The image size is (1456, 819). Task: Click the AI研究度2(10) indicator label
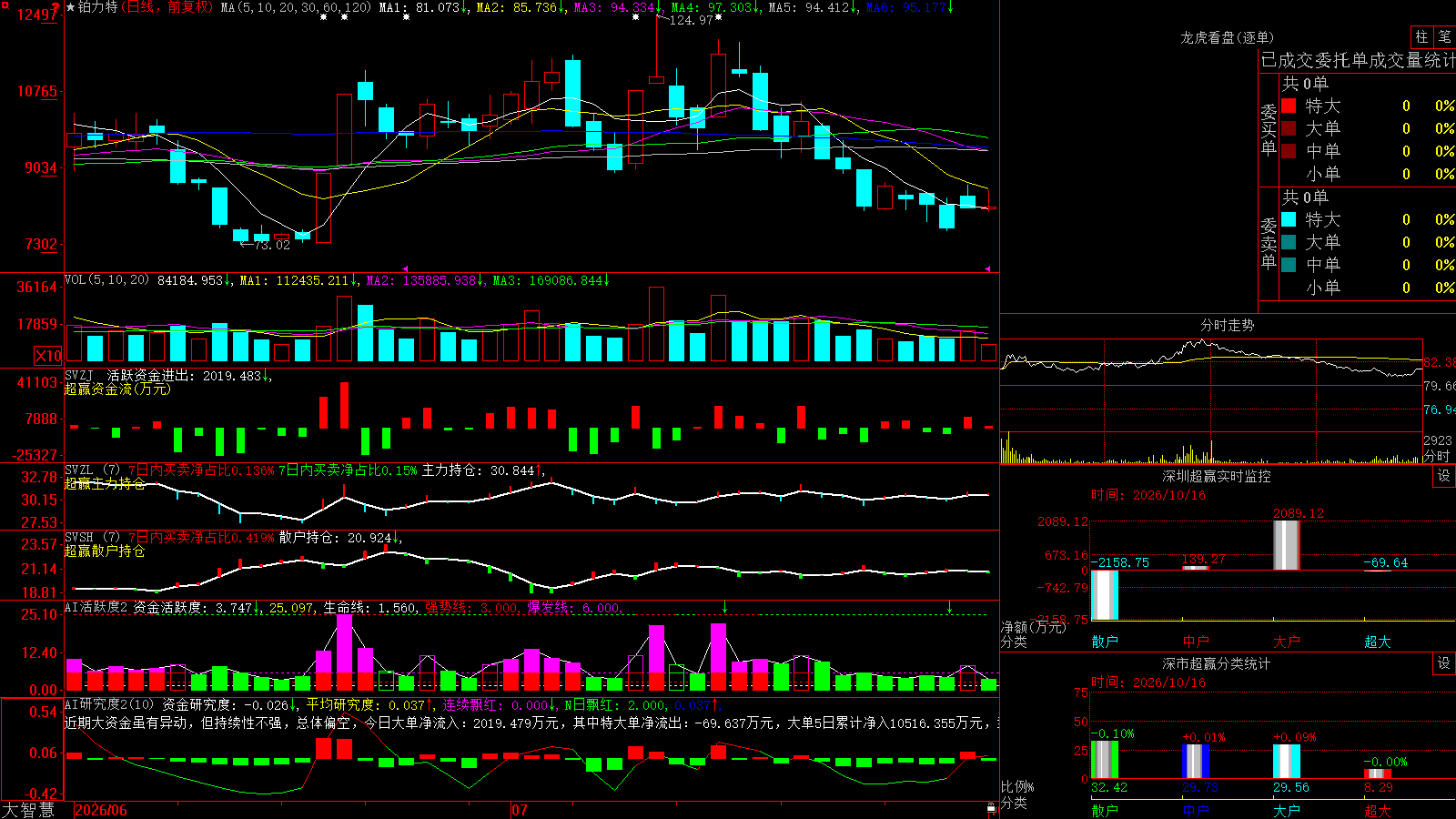109,704
